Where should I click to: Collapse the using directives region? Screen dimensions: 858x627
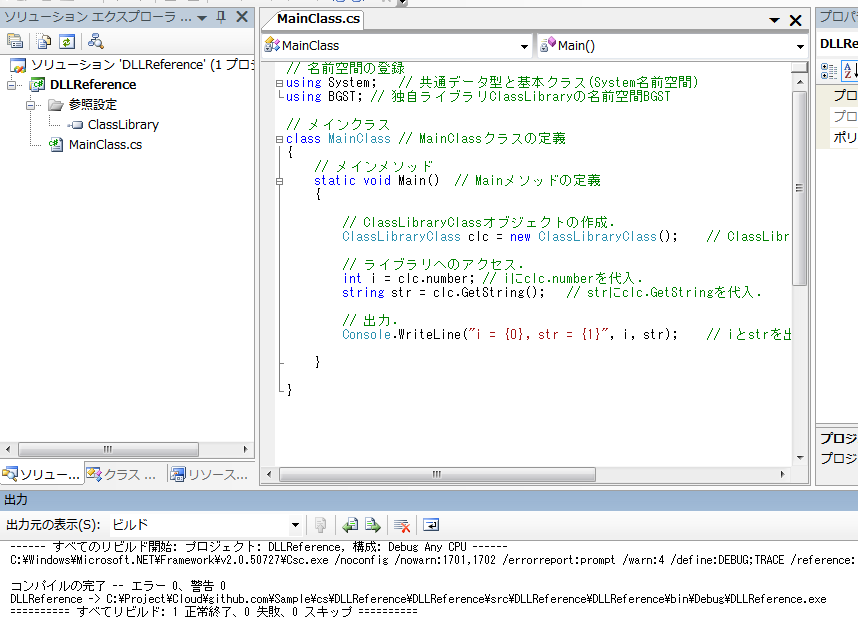pyautogui.click(x=280, y=83)
